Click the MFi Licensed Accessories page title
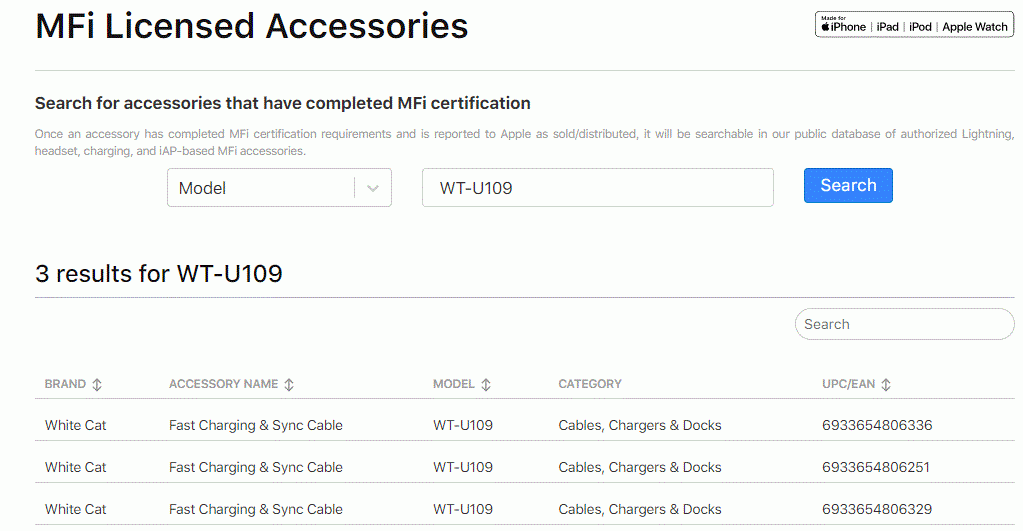This screenshot has height=531, width=1023. tap(252, 27)
